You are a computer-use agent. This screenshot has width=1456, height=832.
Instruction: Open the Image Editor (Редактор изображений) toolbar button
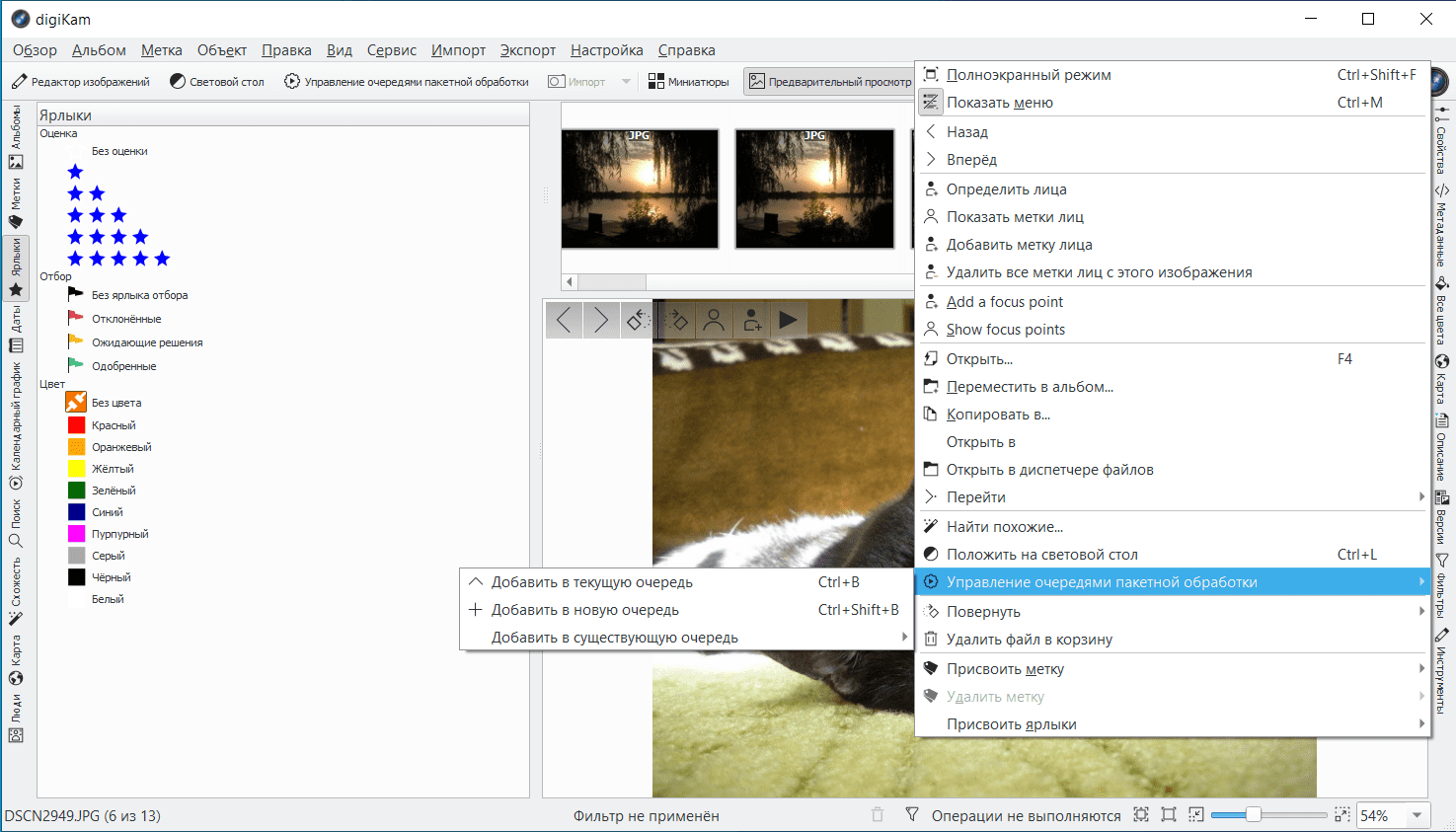coord(81,82)
